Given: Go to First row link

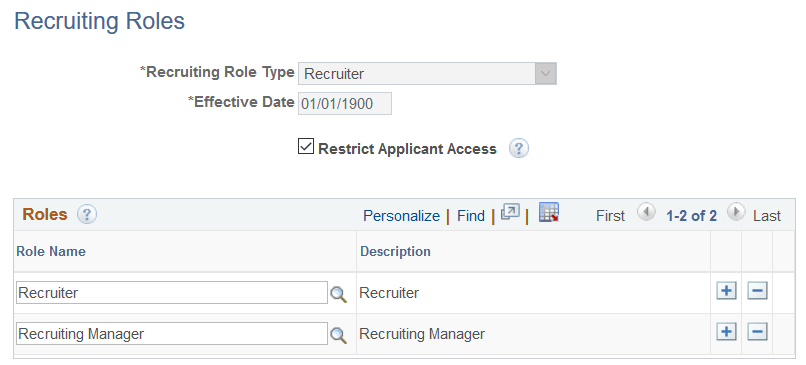Looking at the screenshot, I should pyautogui.click(x=611, y=216).
